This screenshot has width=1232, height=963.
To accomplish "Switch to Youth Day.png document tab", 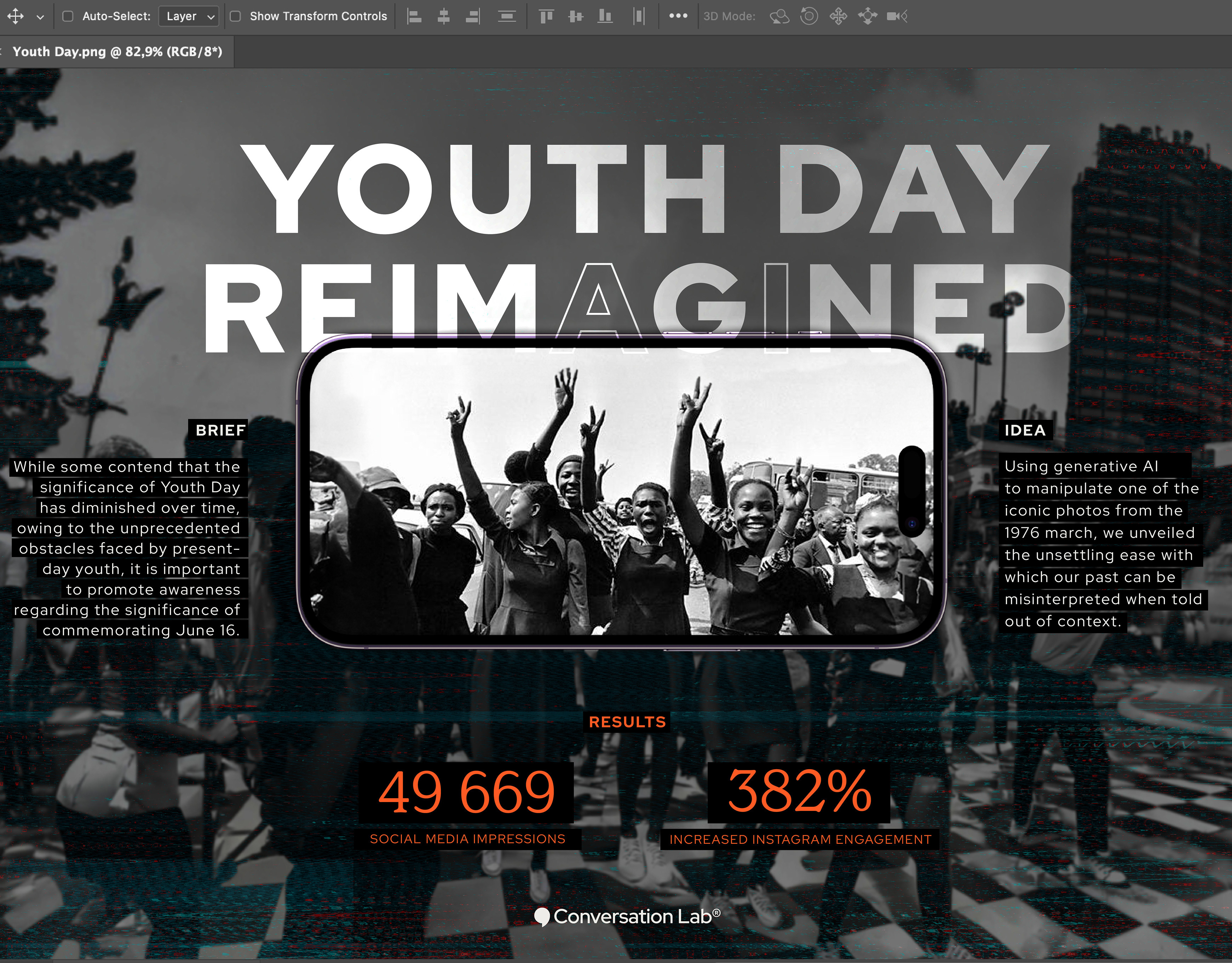I will click(x=117, y=52).
